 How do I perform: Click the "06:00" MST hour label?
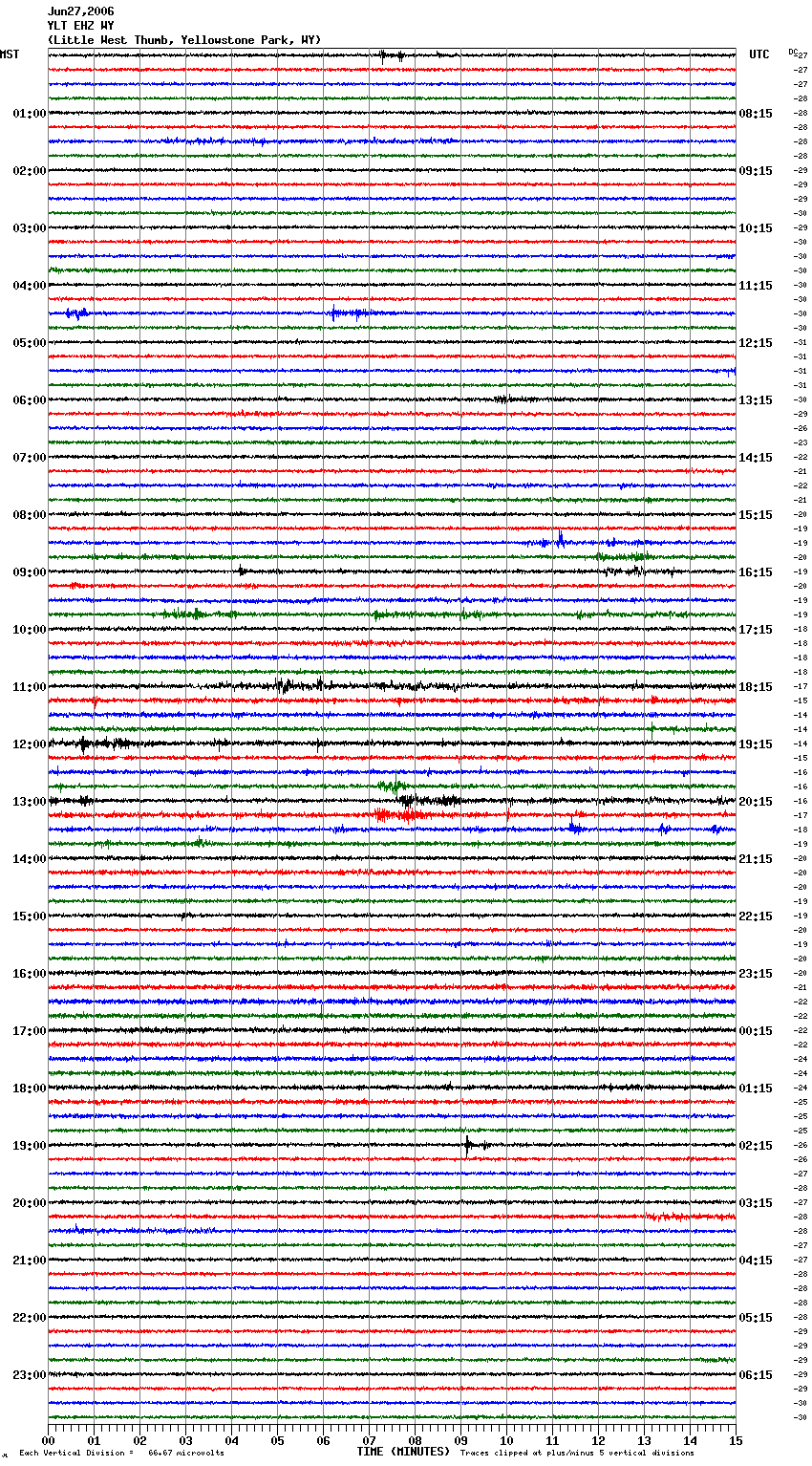(30, 400)
